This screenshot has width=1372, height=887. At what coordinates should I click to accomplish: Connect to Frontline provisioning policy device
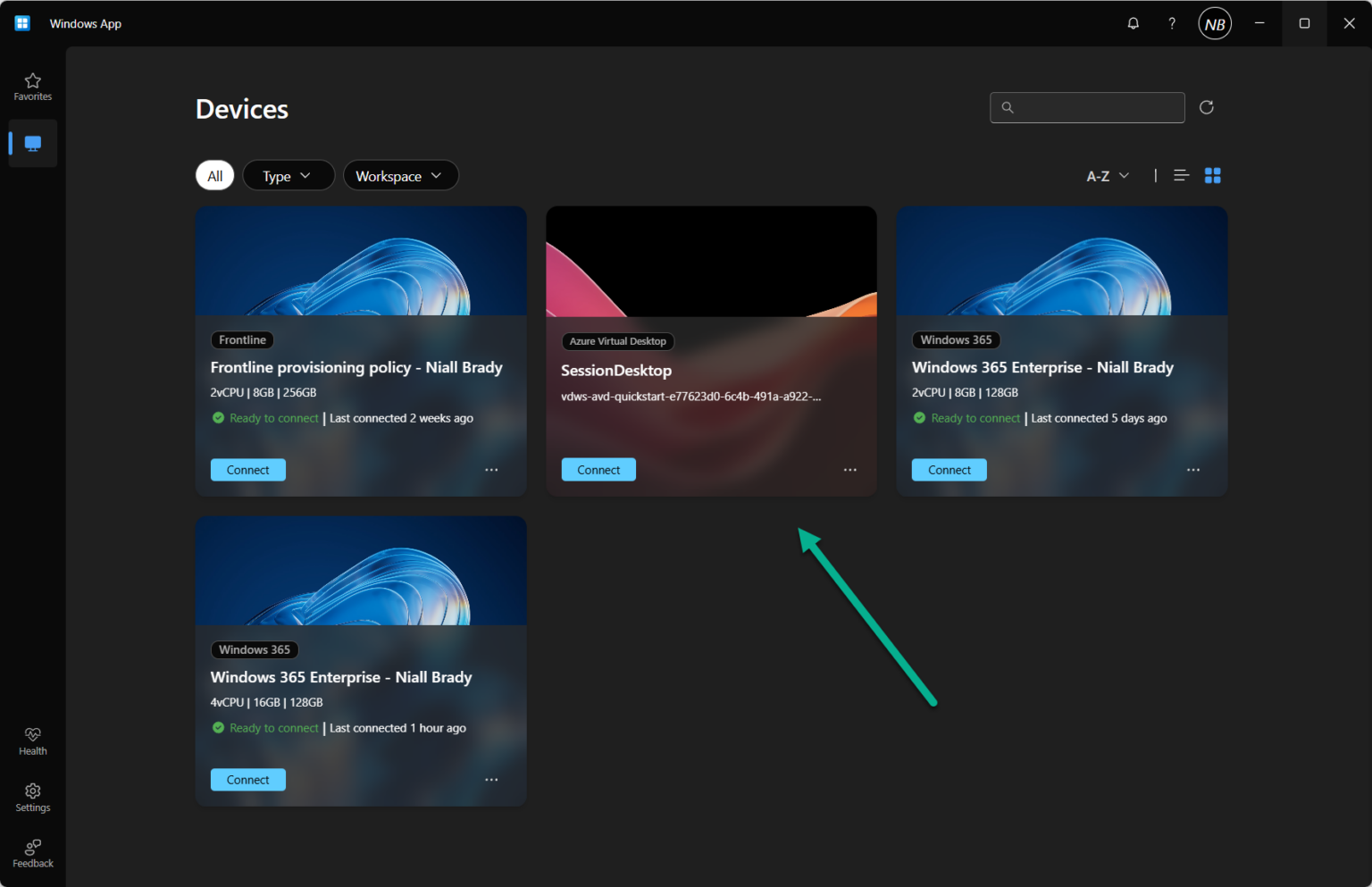(x=247, y=469)
